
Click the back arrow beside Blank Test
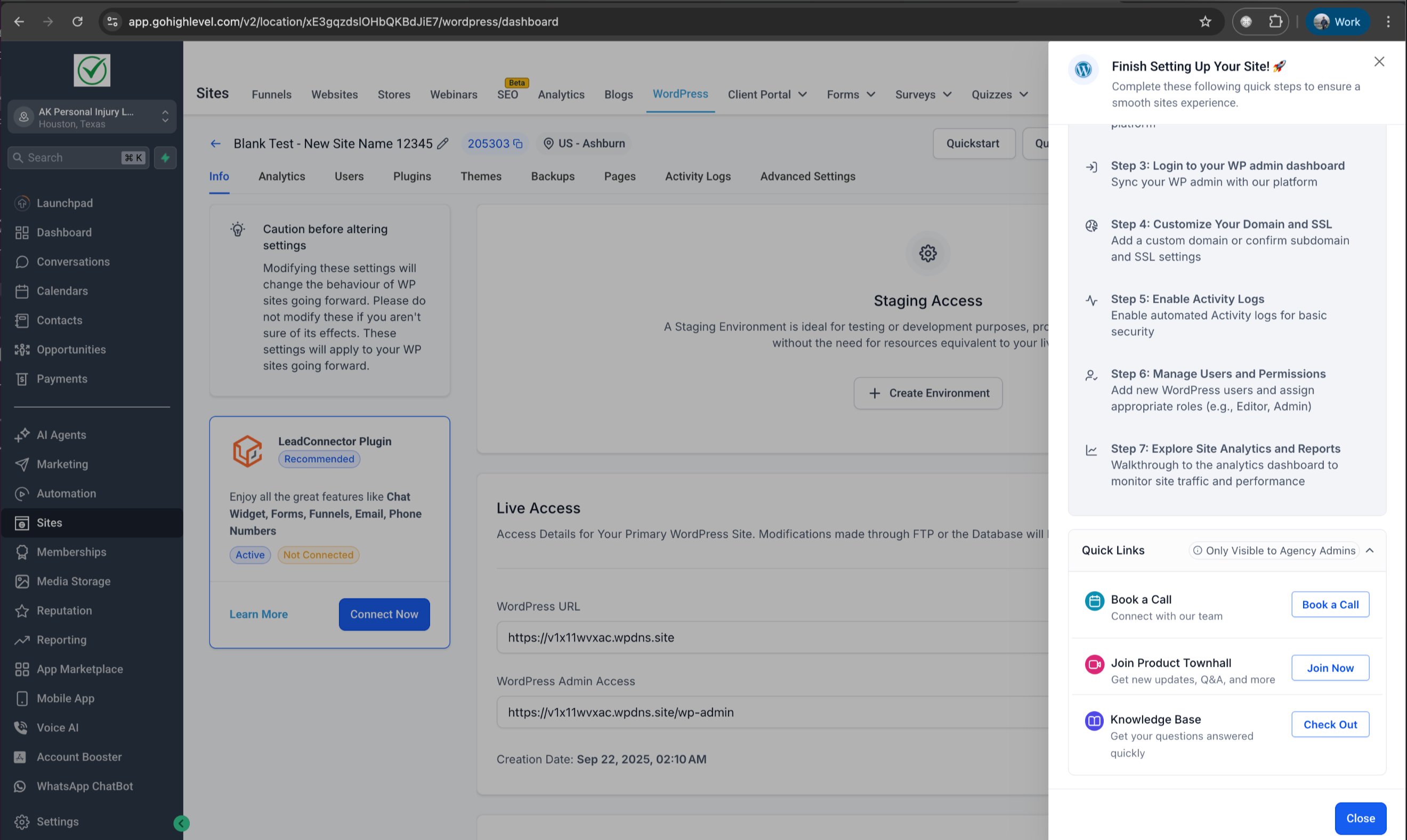tap(215, 144)
